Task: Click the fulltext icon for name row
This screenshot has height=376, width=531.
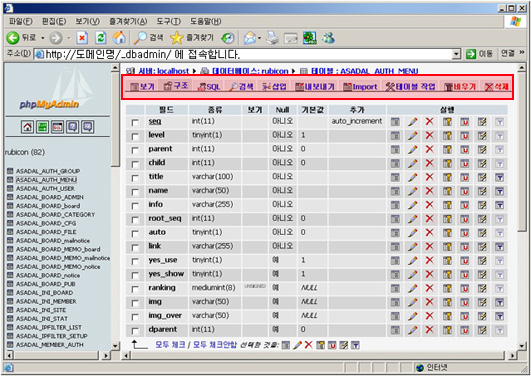Action: tap(500, 191)
